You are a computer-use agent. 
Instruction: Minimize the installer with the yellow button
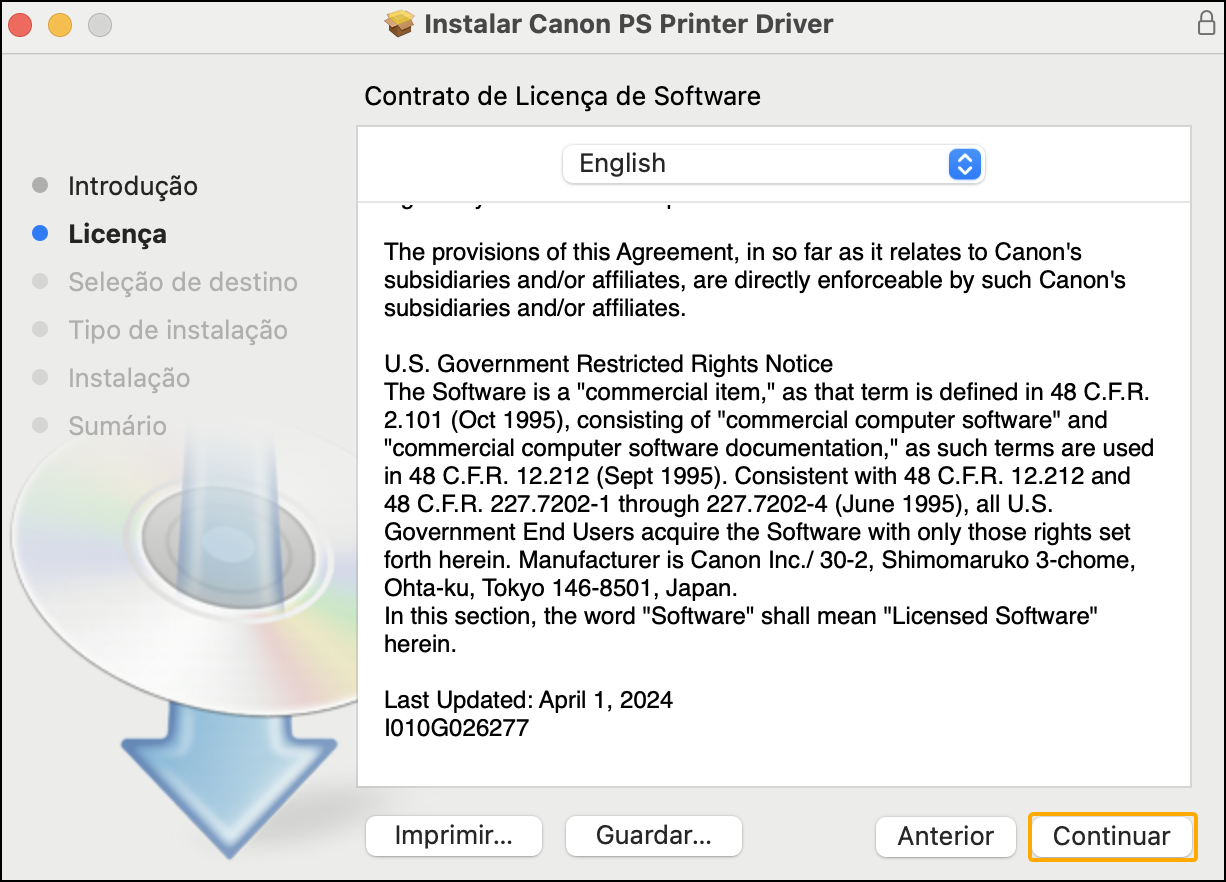[x=60, y=25]
